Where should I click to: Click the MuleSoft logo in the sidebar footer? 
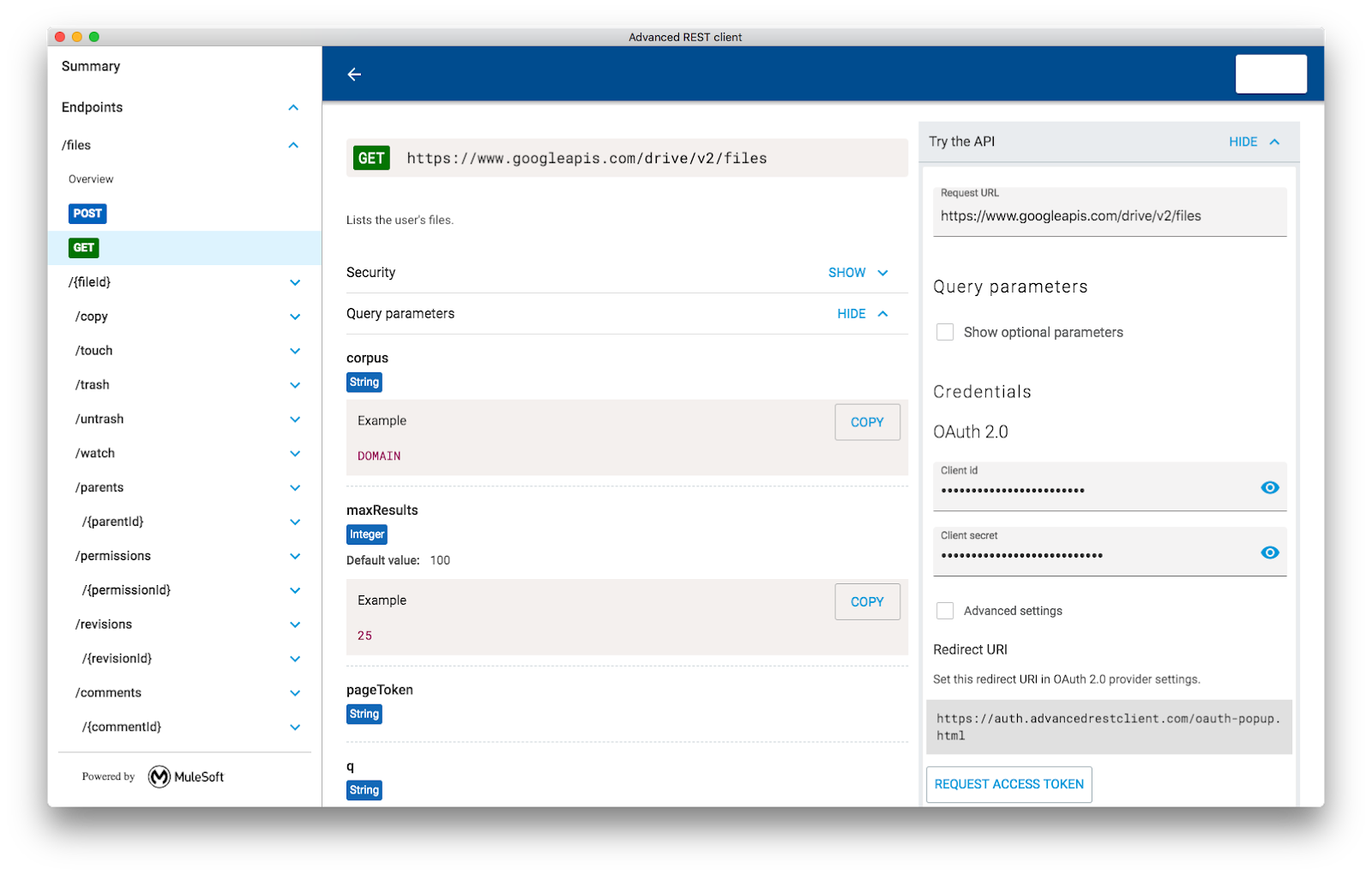point(186,776)
